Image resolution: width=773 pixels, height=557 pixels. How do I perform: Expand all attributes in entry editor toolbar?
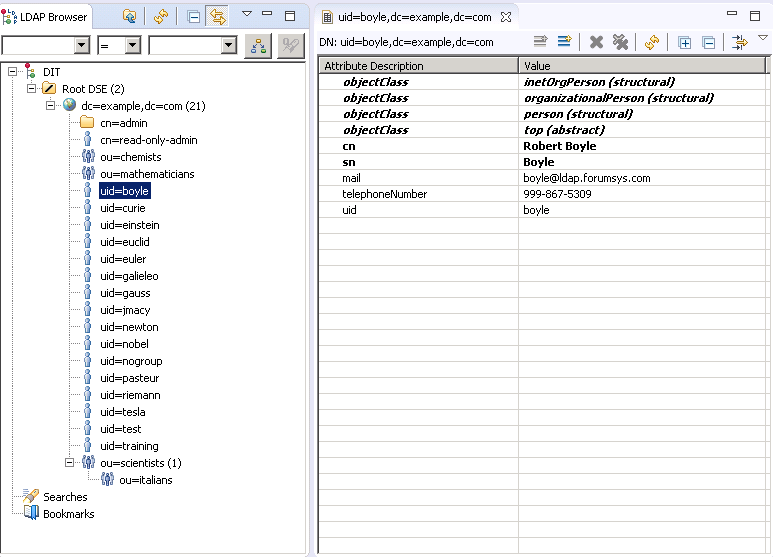(x=684, y=43)
